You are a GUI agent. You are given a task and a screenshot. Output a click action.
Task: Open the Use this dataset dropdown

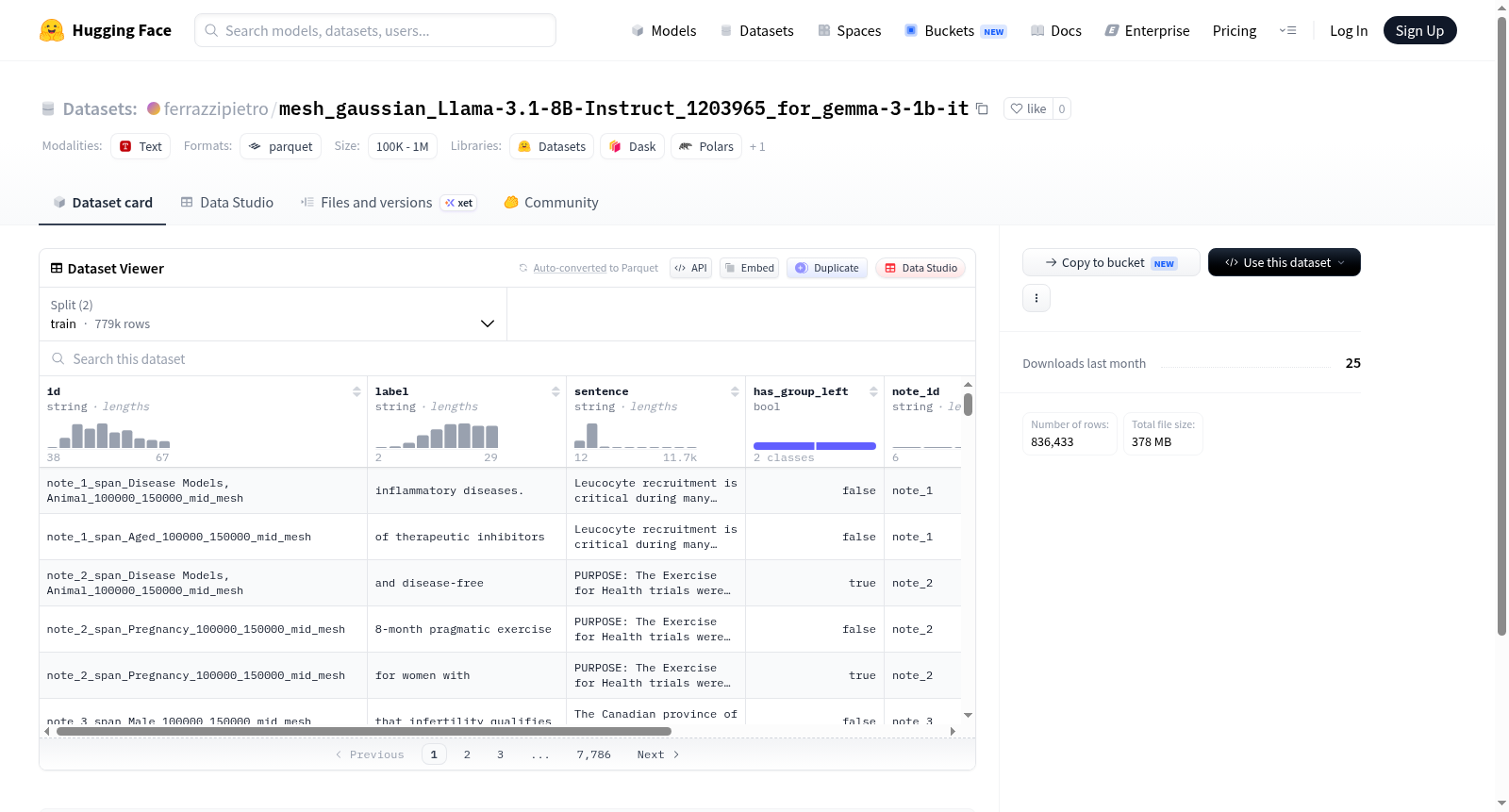point(1284,262)
